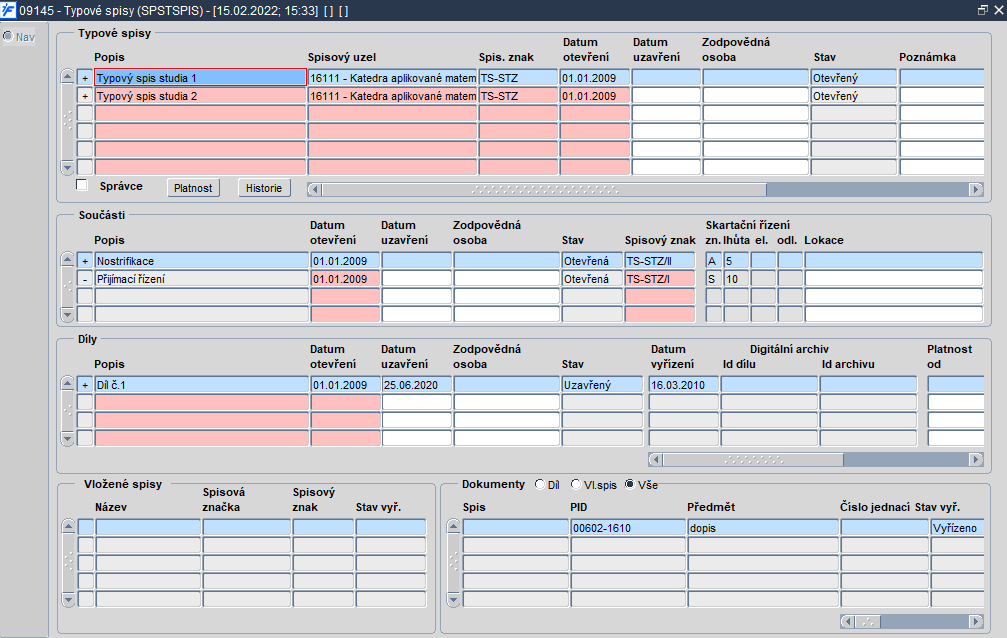Expand the Nostrifikace row
The image size is (1007, 638).
coord(85,261)
